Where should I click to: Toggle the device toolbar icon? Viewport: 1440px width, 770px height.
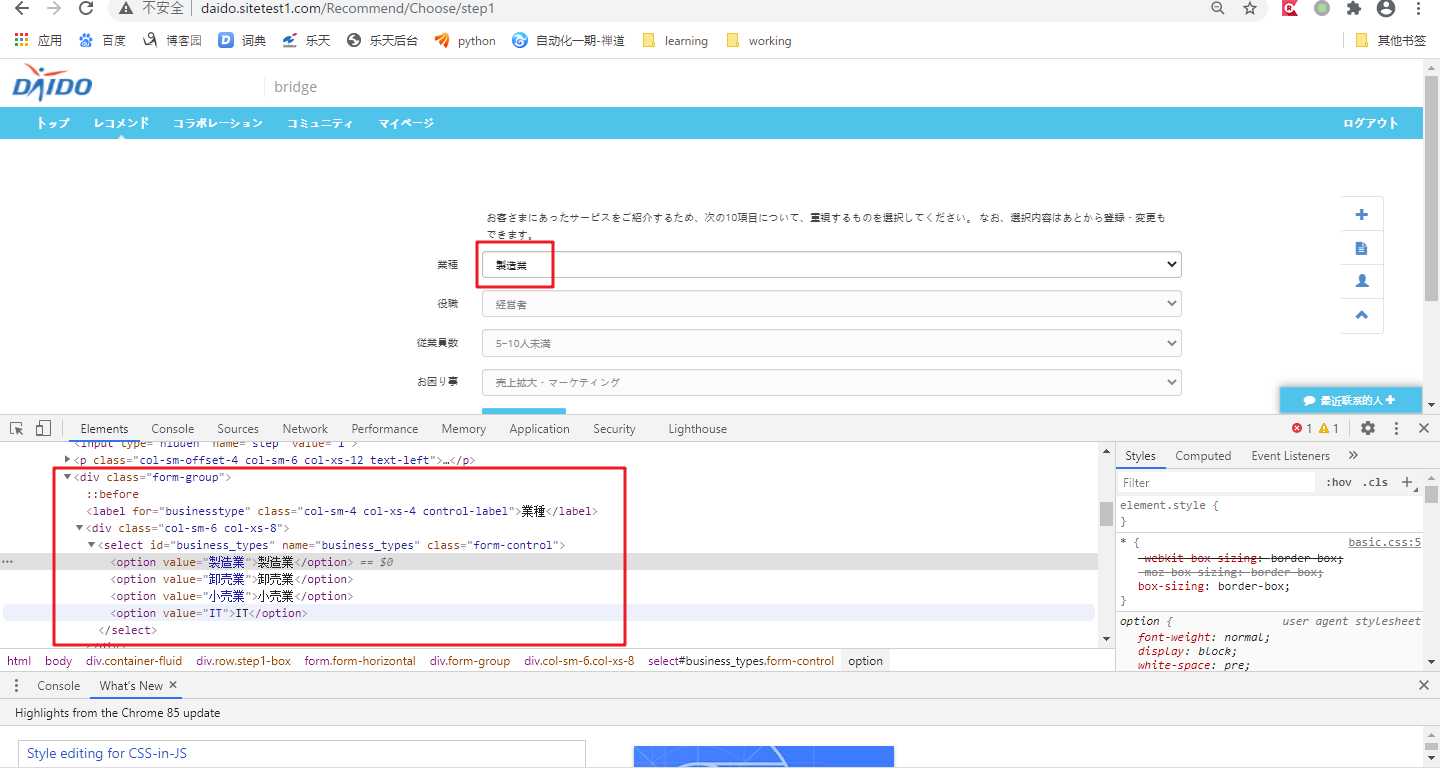pos(43,428)
